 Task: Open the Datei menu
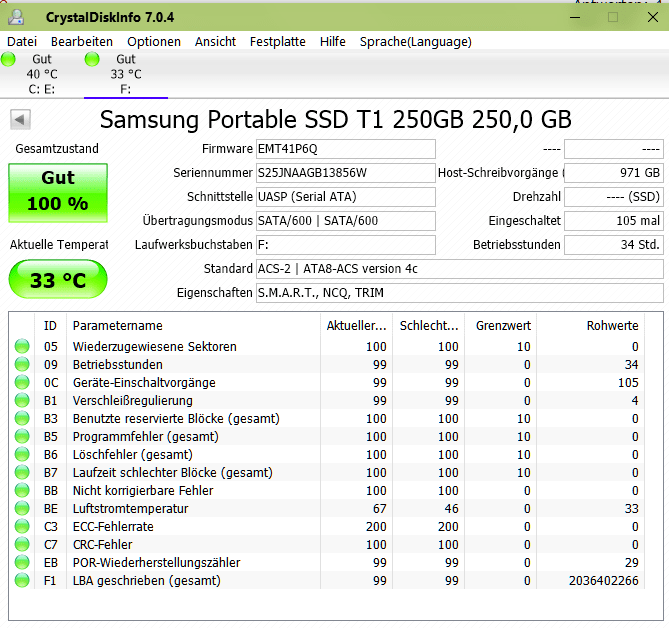click(x=22, y=42)
